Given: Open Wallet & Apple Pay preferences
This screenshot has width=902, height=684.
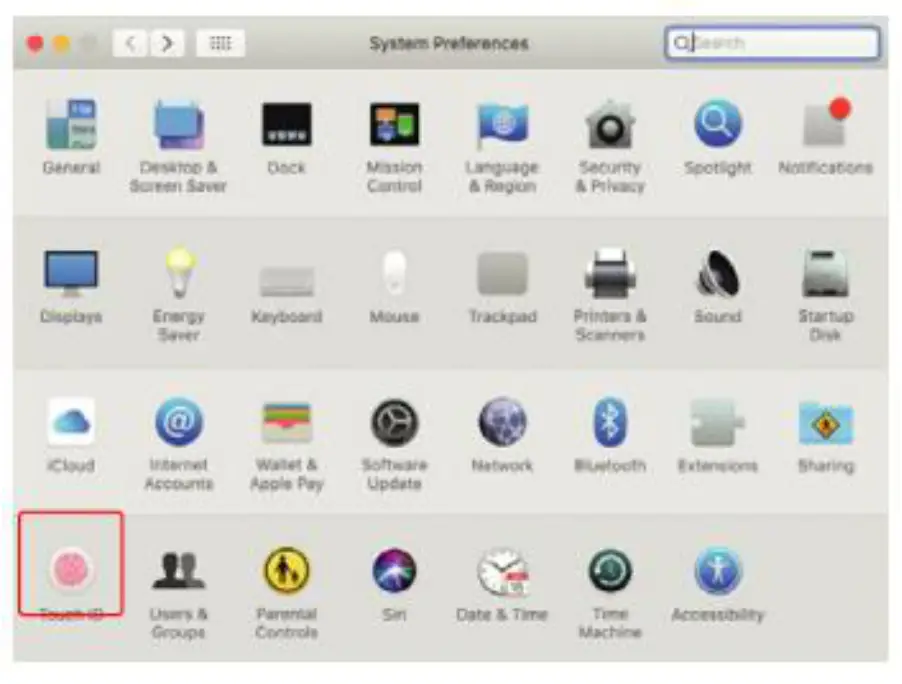Looking at the screenshot, I should pos(286,423).
